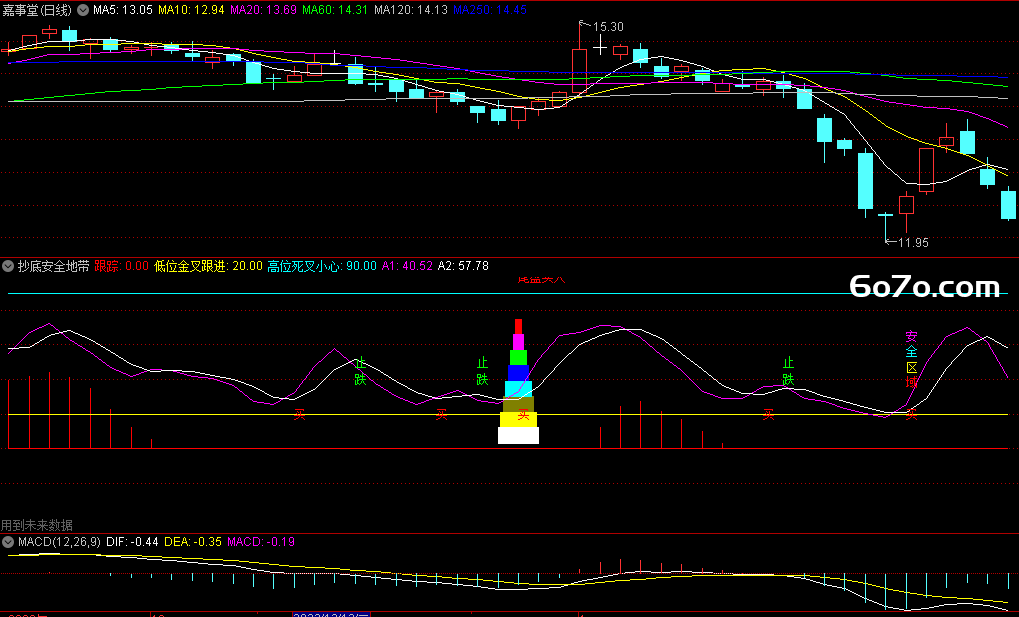Select the white A2: 57.78 reading
This screenshot has height=617, width=1019.
[x=463, y=266]
